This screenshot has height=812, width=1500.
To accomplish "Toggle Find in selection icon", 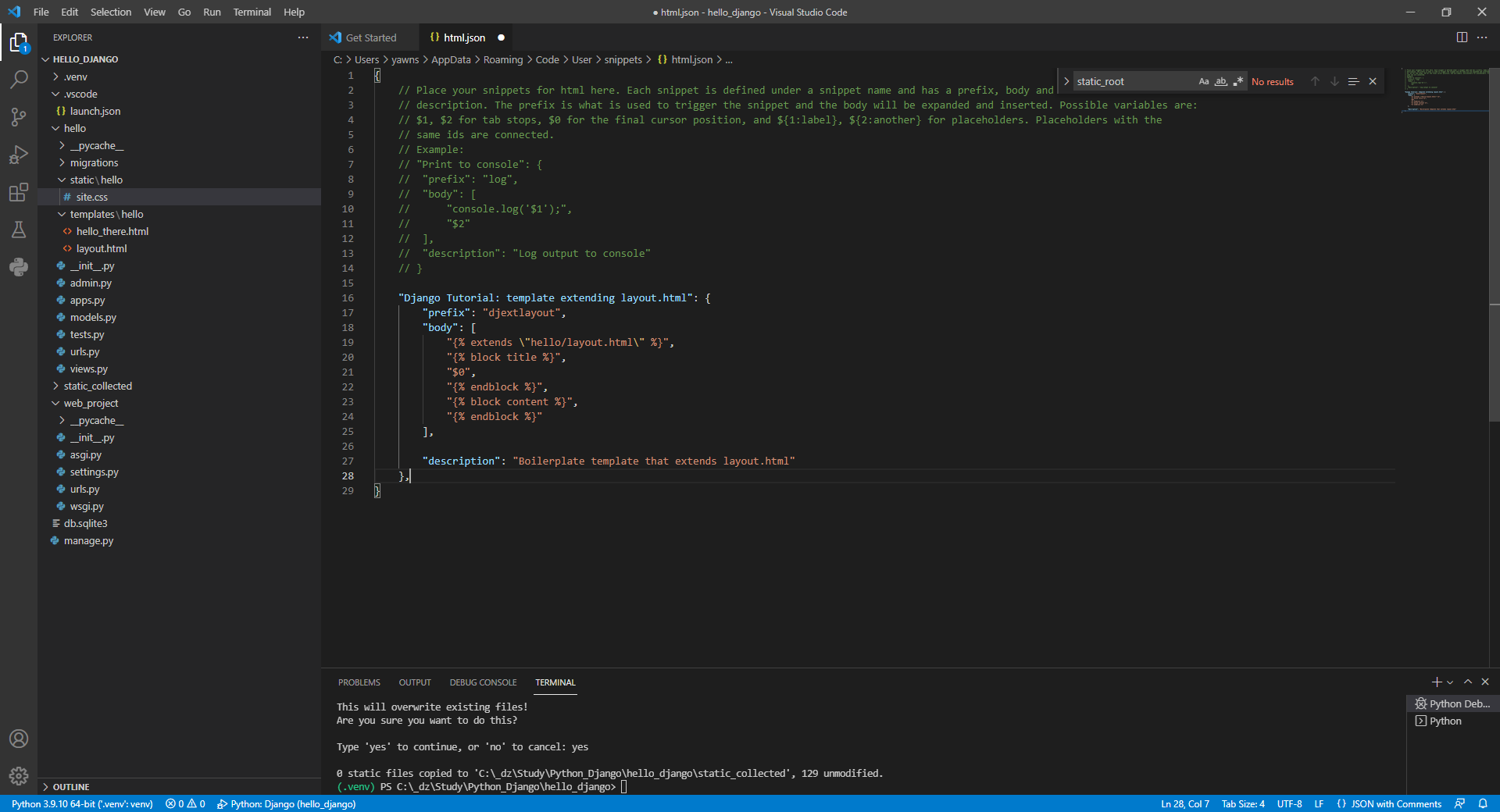I will [x=1353, y=81].
